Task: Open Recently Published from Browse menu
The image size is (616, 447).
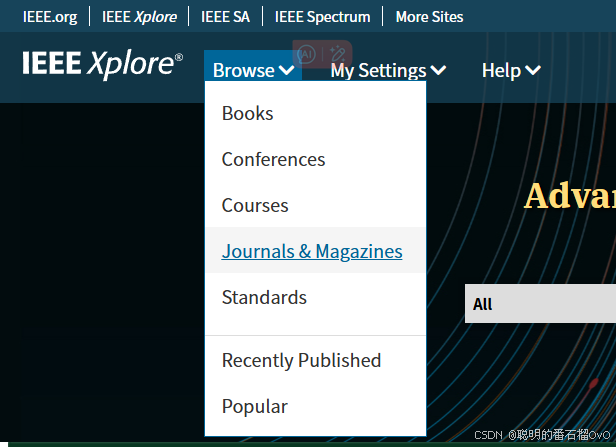Action: coord(301,360)
